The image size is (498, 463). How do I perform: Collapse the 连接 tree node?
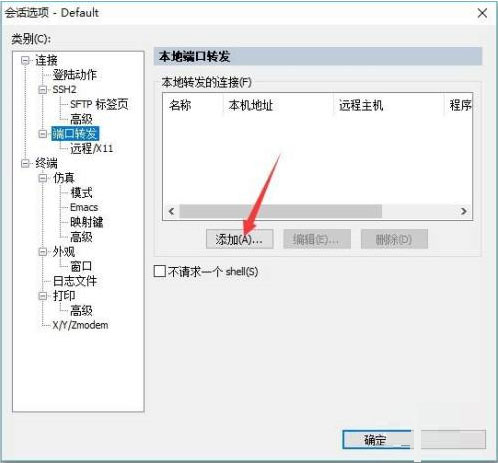coord(25,60)
